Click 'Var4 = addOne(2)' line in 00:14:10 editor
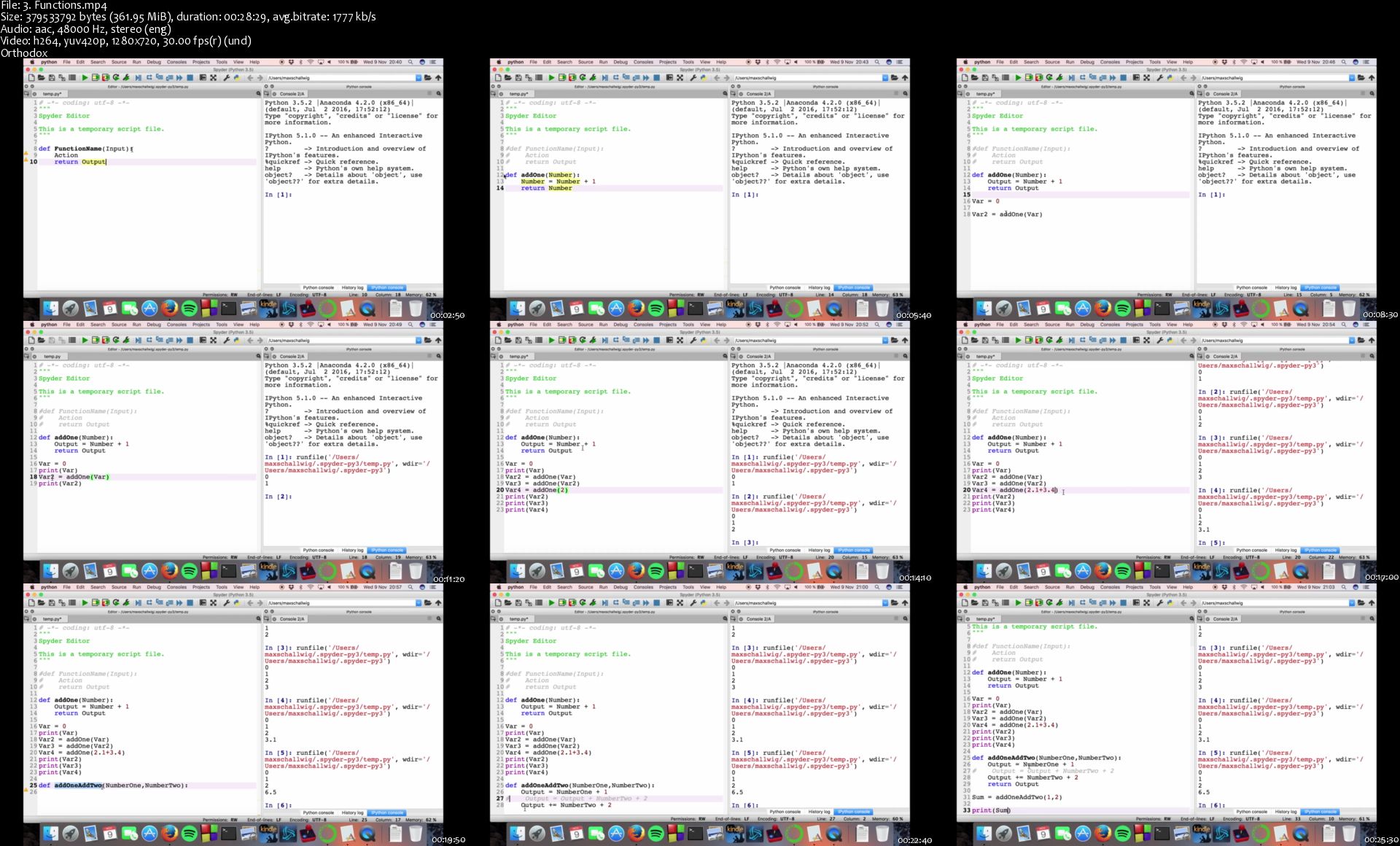The height and width of the screenshot is (846, 1400). coord(535,490)
